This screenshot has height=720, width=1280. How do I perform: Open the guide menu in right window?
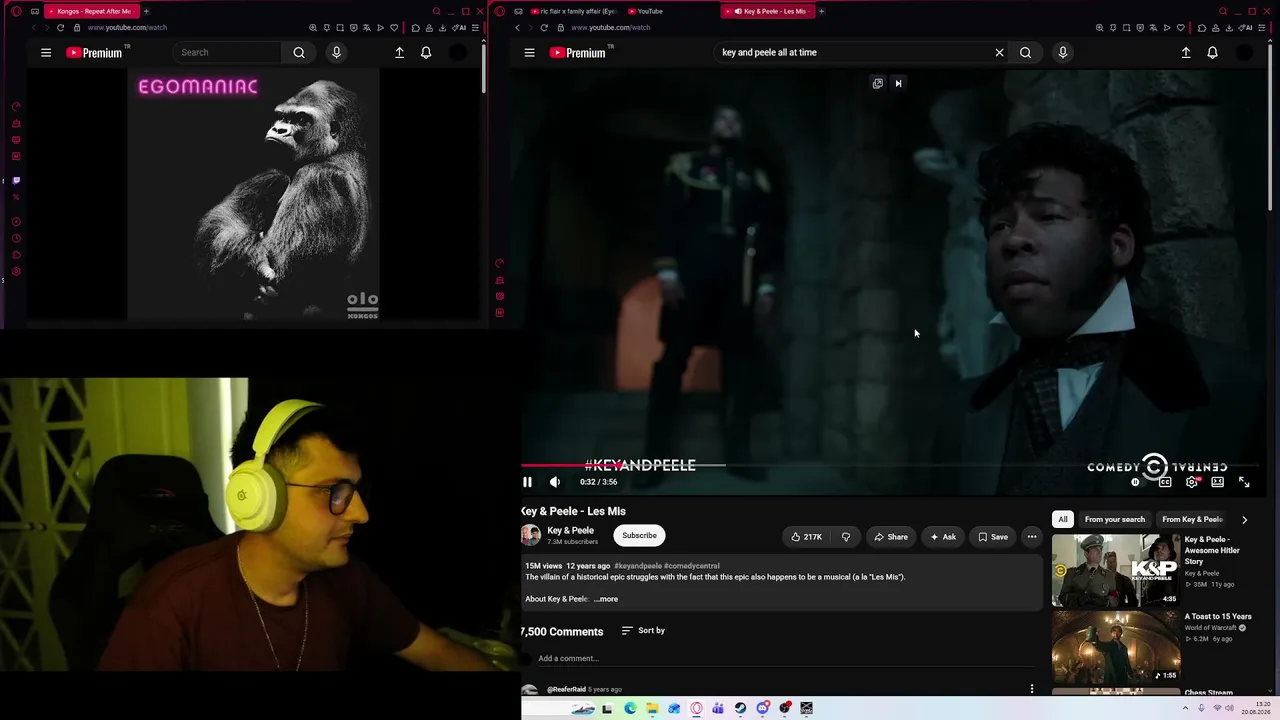click(x=529, y=52)
